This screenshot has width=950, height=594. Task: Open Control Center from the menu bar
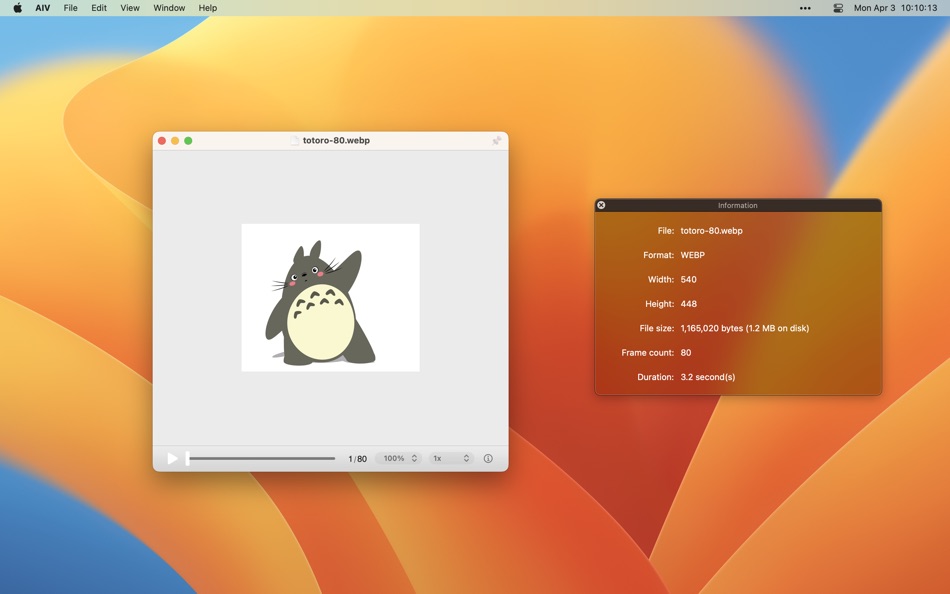(x=839, y=8)
